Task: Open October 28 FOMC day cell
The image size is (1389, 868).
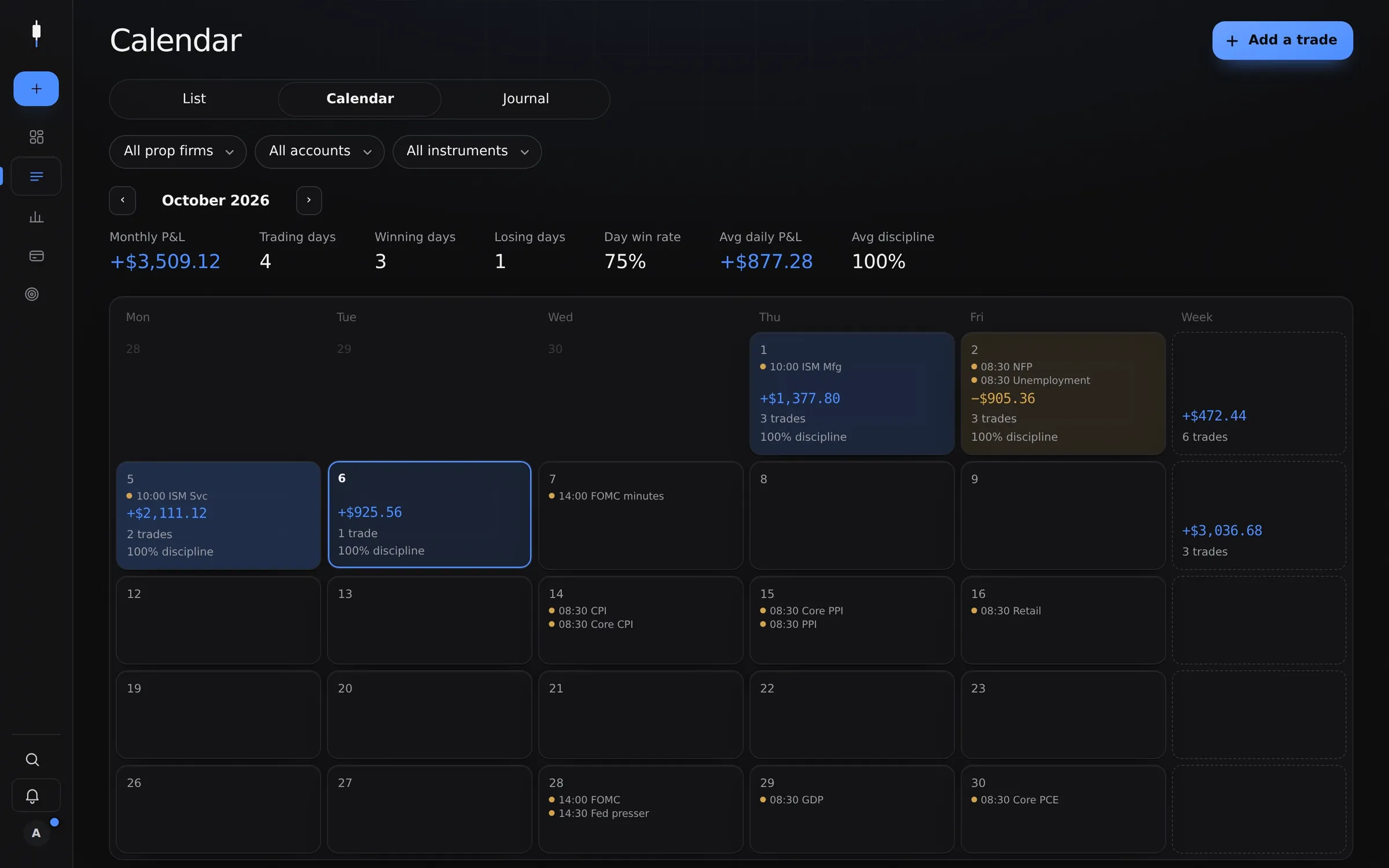Action: click(641, 809)
